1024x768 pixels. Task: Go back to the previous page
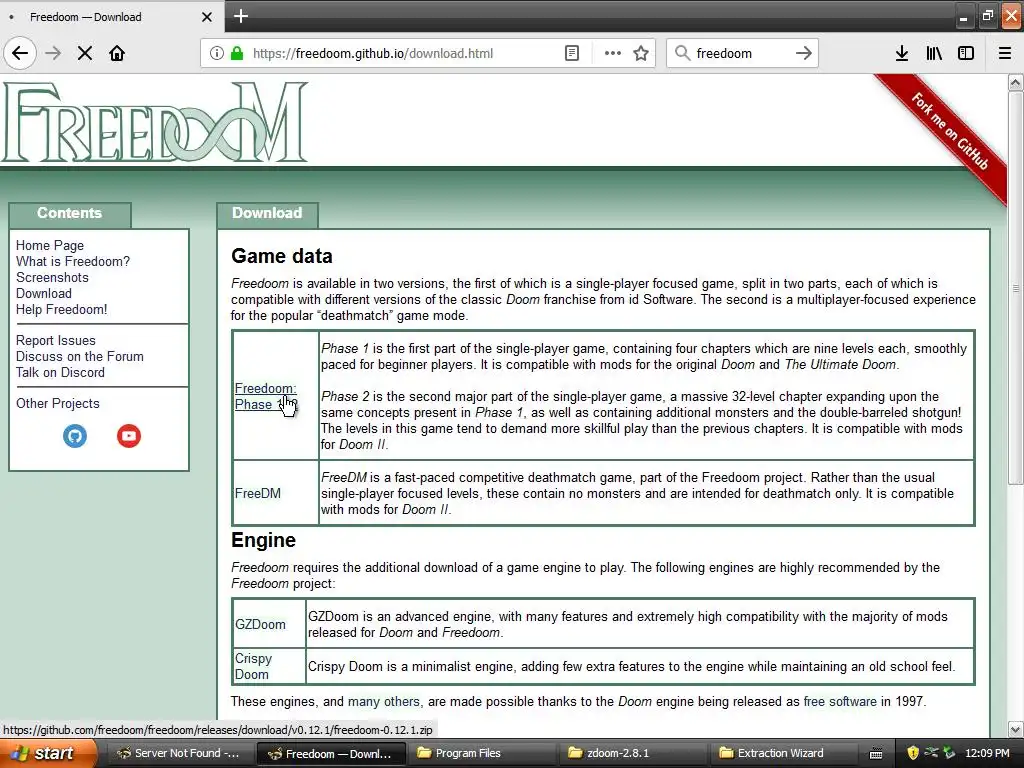tap(20, 54)
